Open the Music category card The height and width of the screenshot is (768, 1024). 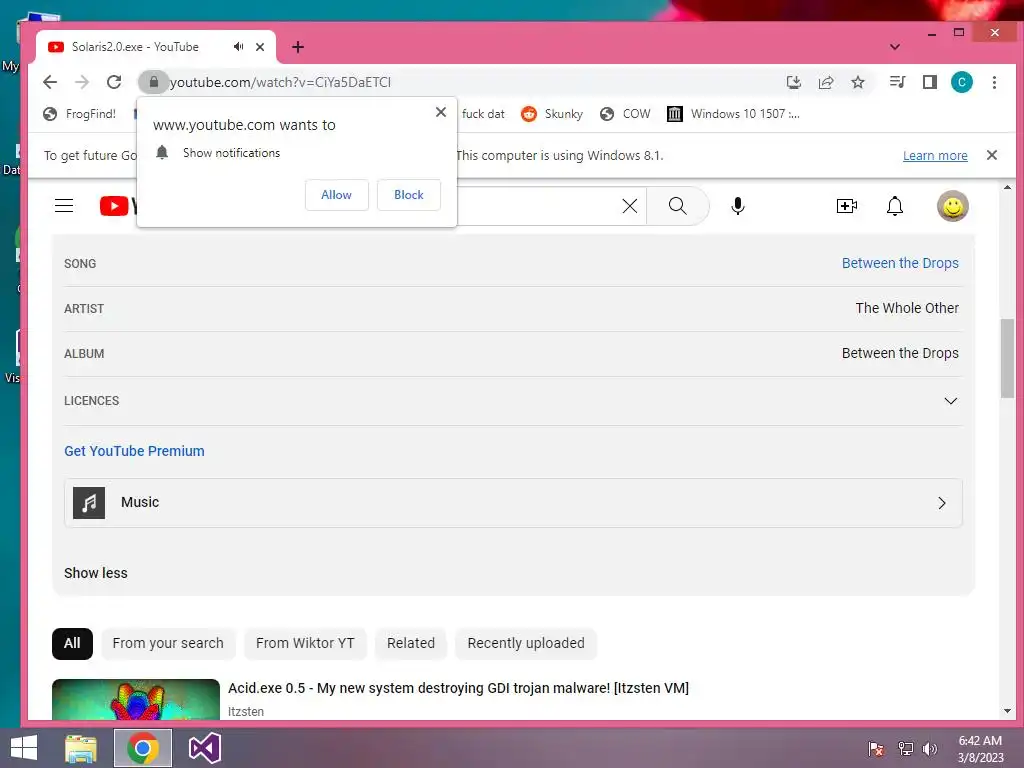(513, 503)
